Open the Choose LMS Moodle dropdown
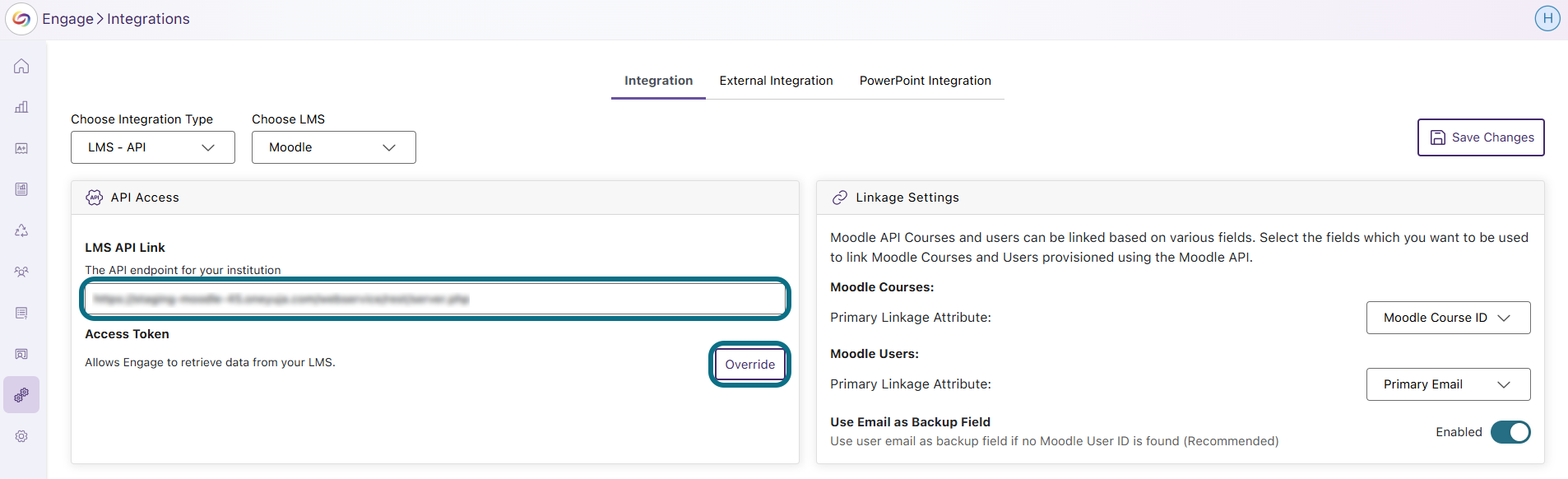The image size is (1568, 479). coord(334,147)
